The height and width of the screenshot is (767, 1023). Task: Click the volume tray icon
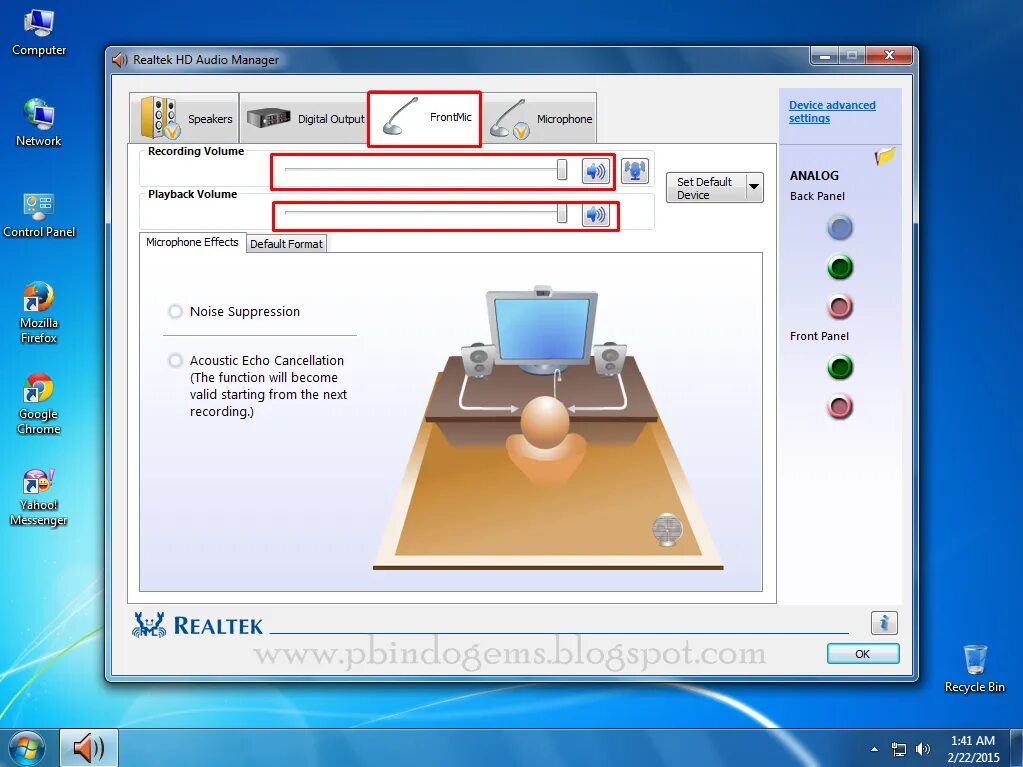(923, 749)
